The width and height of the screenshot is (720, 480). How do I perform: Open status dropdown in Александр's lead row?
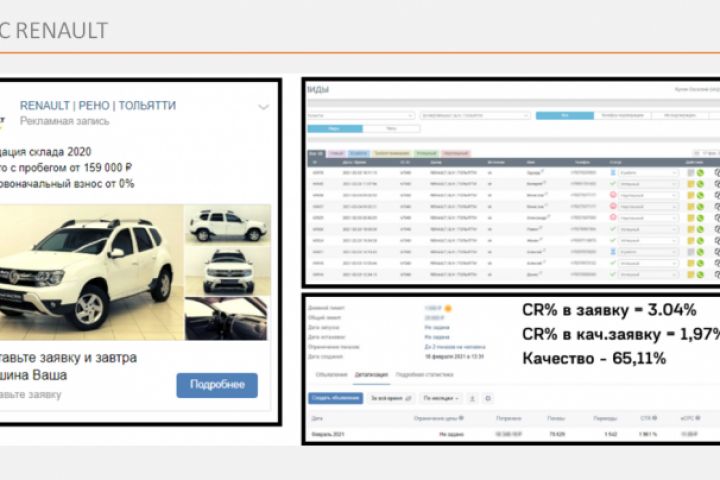(x=648, y=218)
